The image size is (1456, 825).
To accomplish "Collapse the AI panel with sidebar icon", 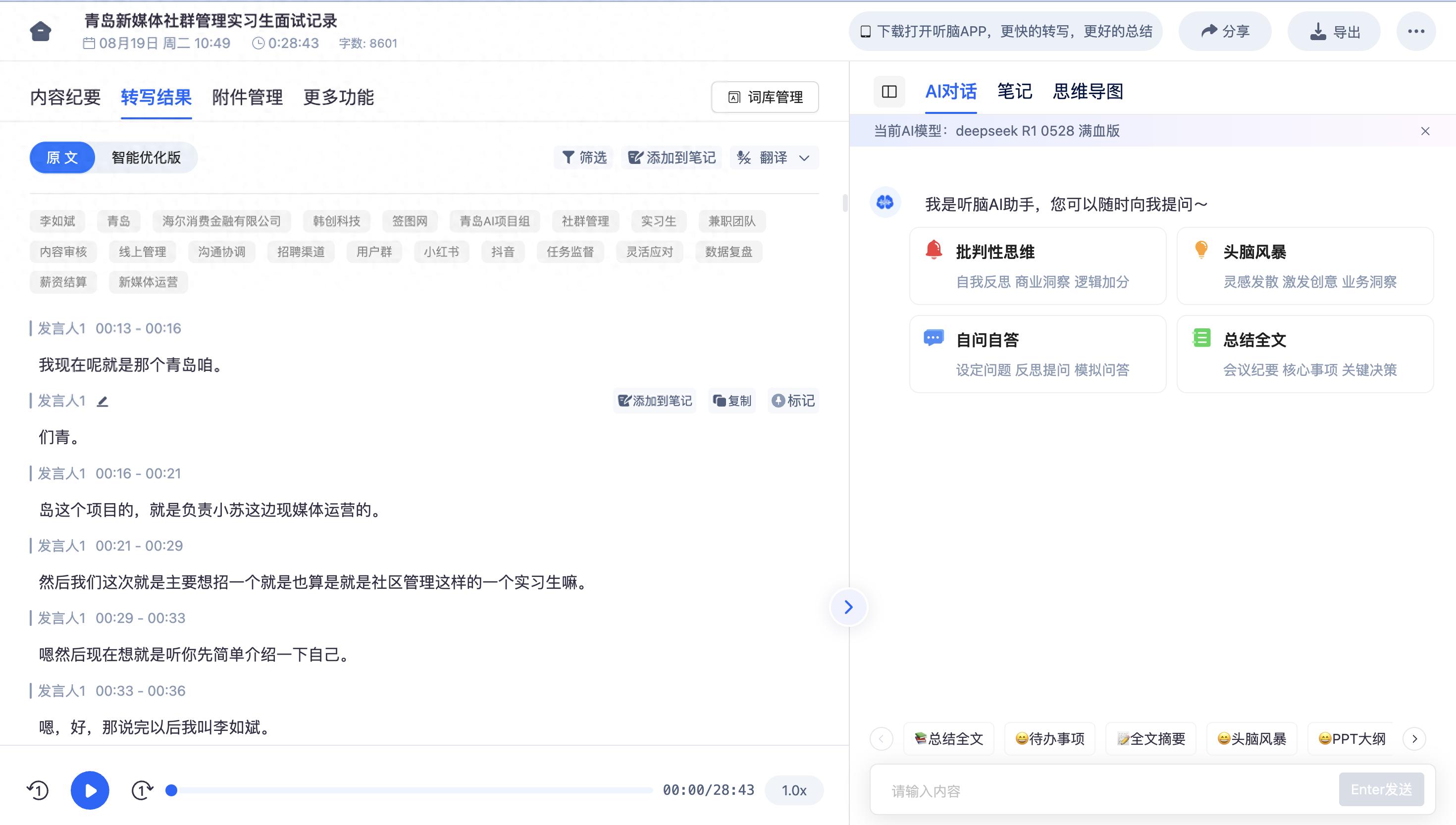I will pyautogui.click(x=888, y=92).
